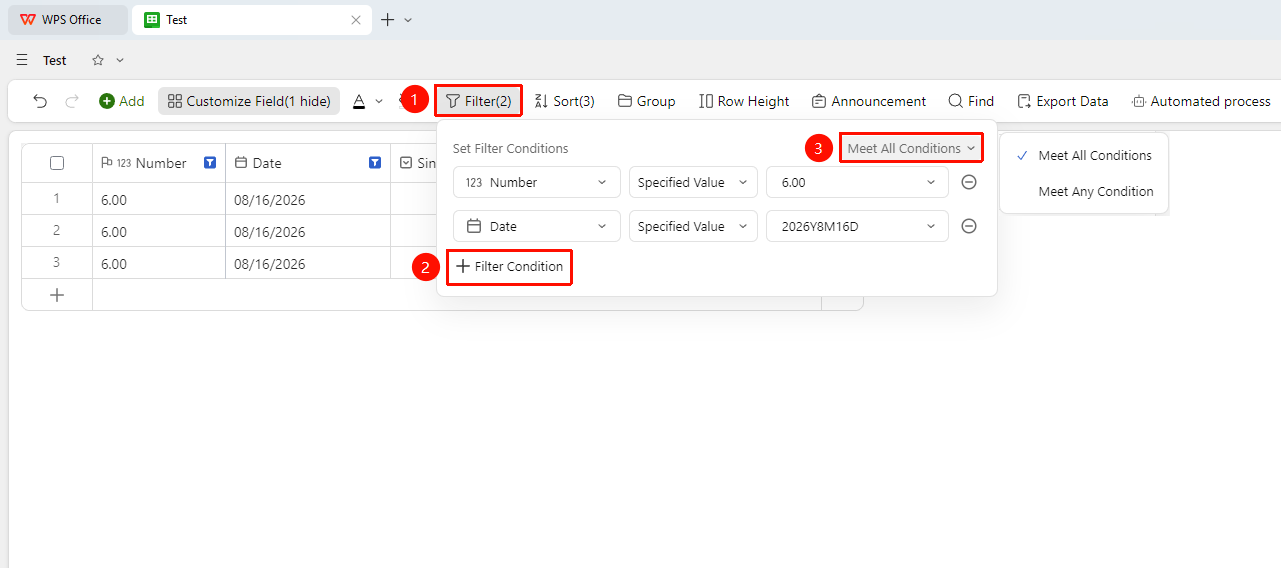Click the Find search tool
This screenshot has height=568, width=1281.
click(x=971, y=101)
